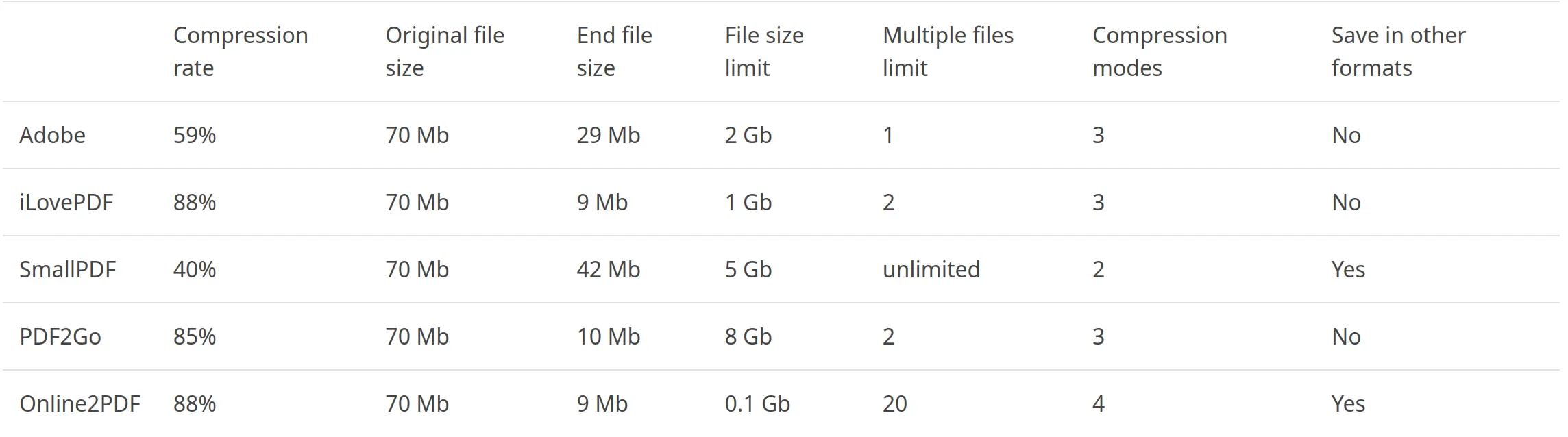Click the PDF2Go row label
This screenshot has height=437, width=1568.
(x=60, y=336)
